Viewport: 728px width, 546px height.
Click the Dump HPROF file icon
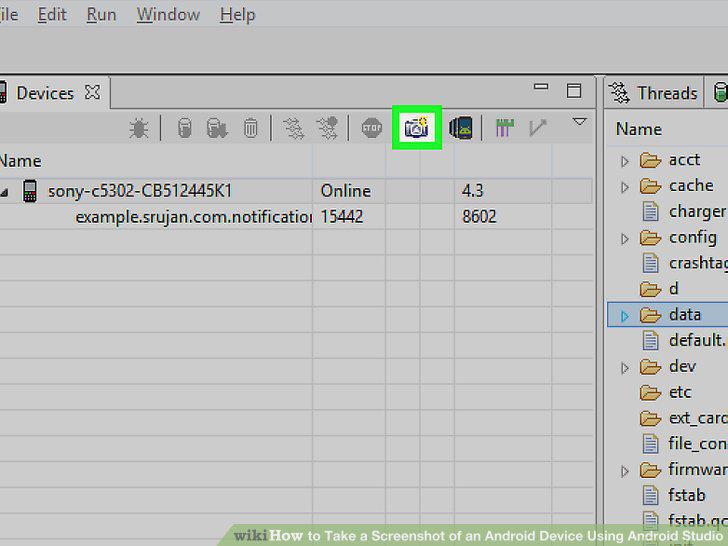(x=217, y=129)
